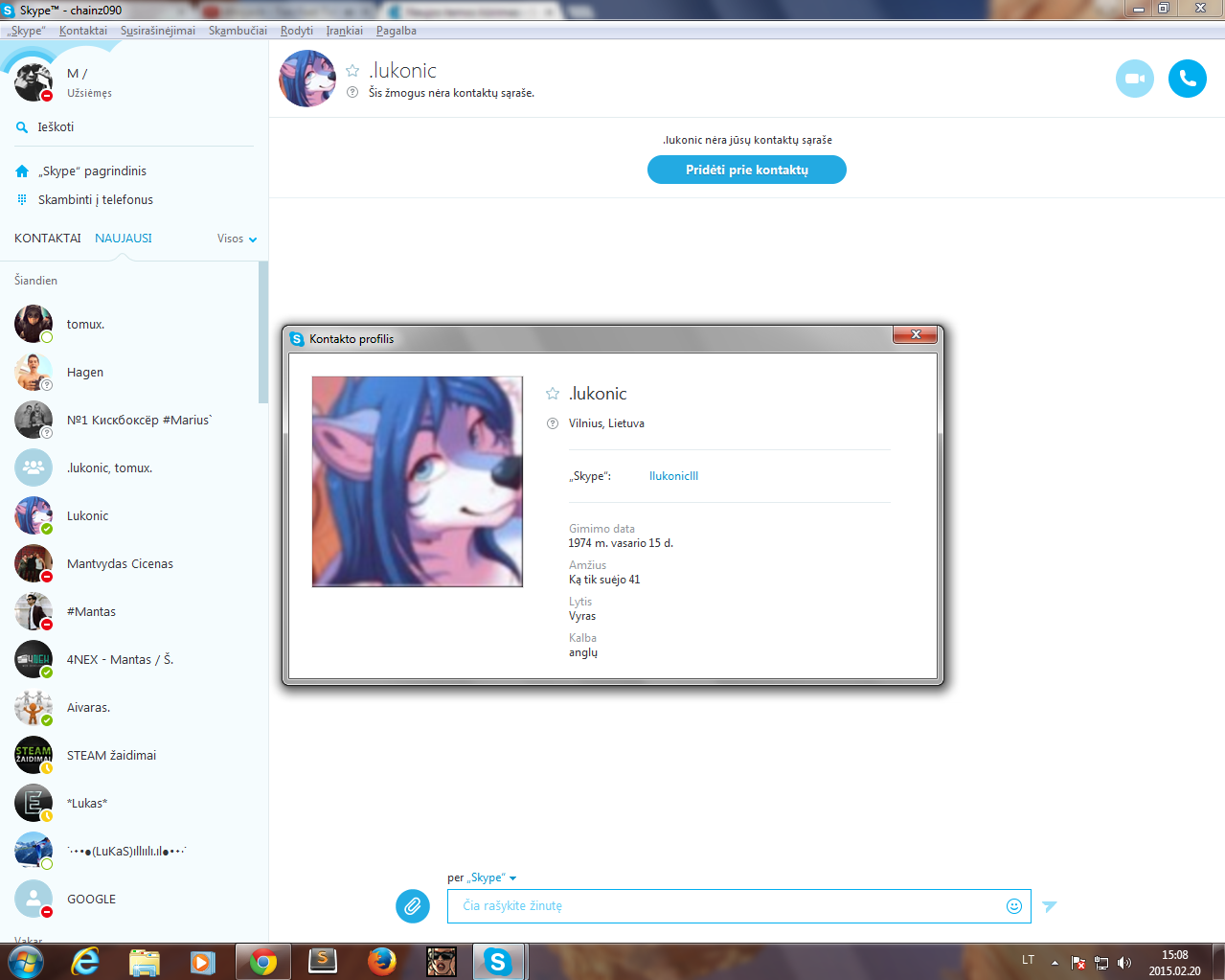Open chat with tomux.
This screenshot has height=980, width=1225.
coord(129,324)
